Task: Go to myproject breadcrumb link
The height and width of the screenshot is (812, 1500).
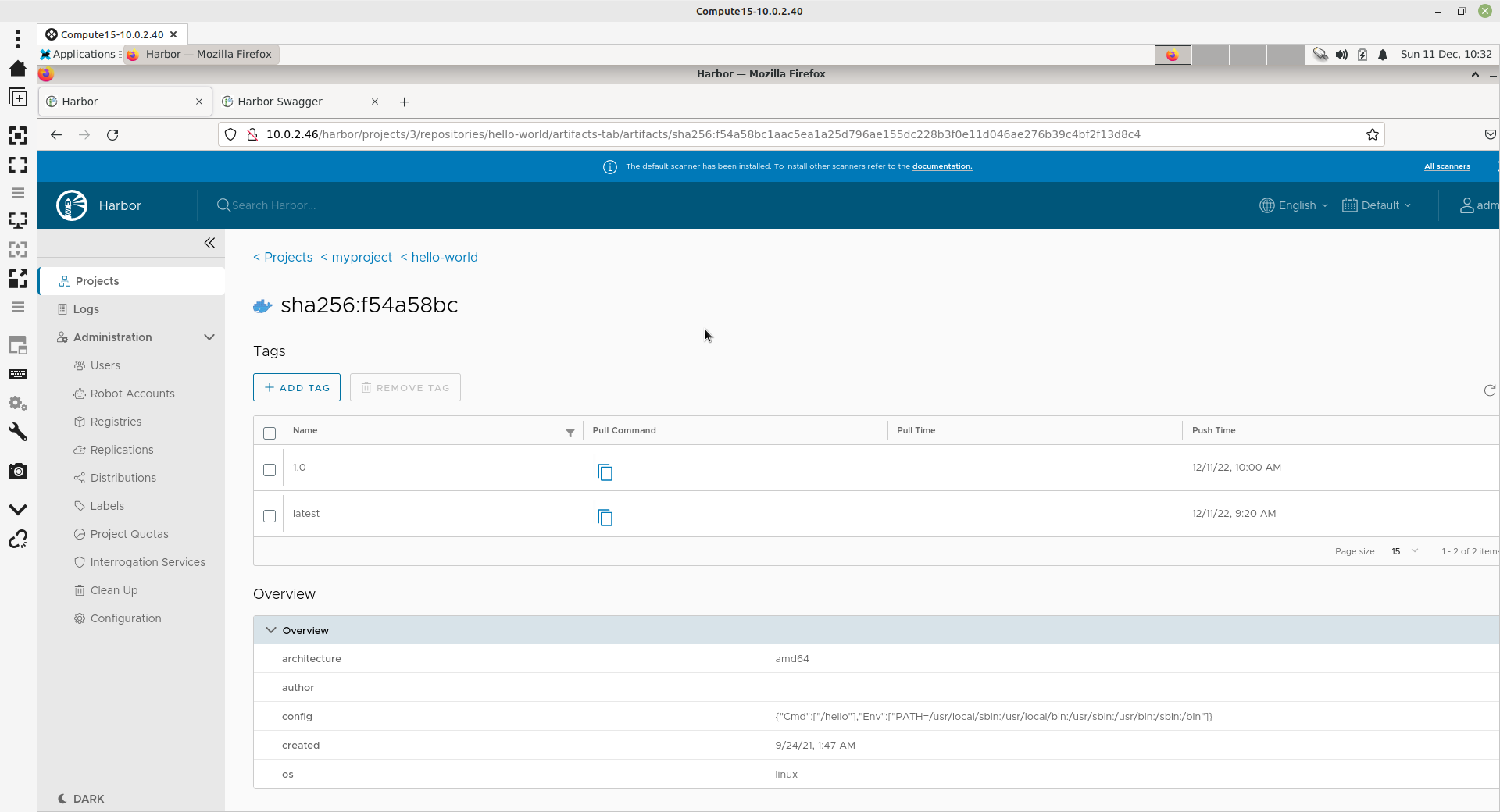Action: pos(361,257)
